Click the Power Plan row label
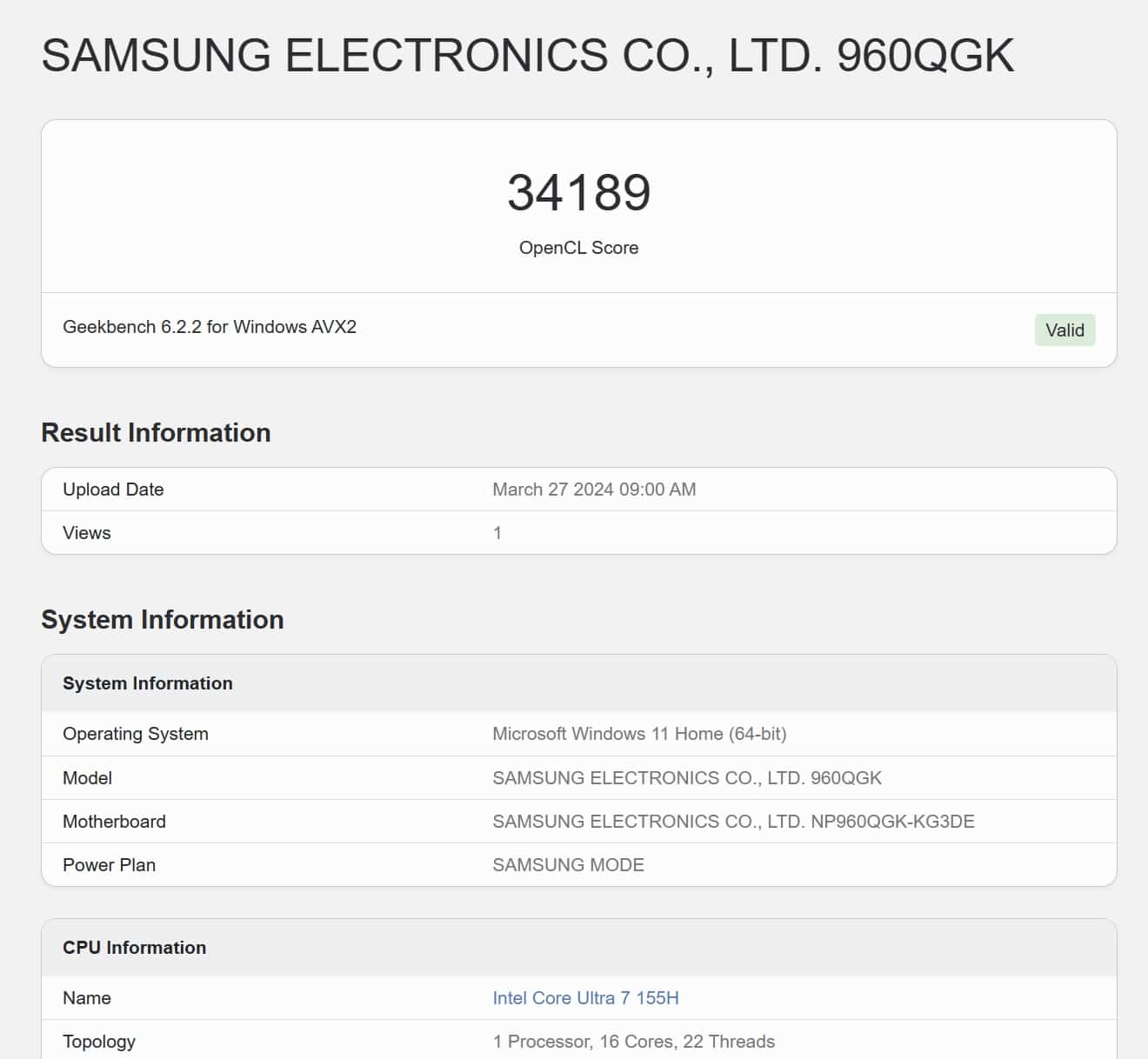Viewport: 1148px width, 1059px height. pos(110,865)
